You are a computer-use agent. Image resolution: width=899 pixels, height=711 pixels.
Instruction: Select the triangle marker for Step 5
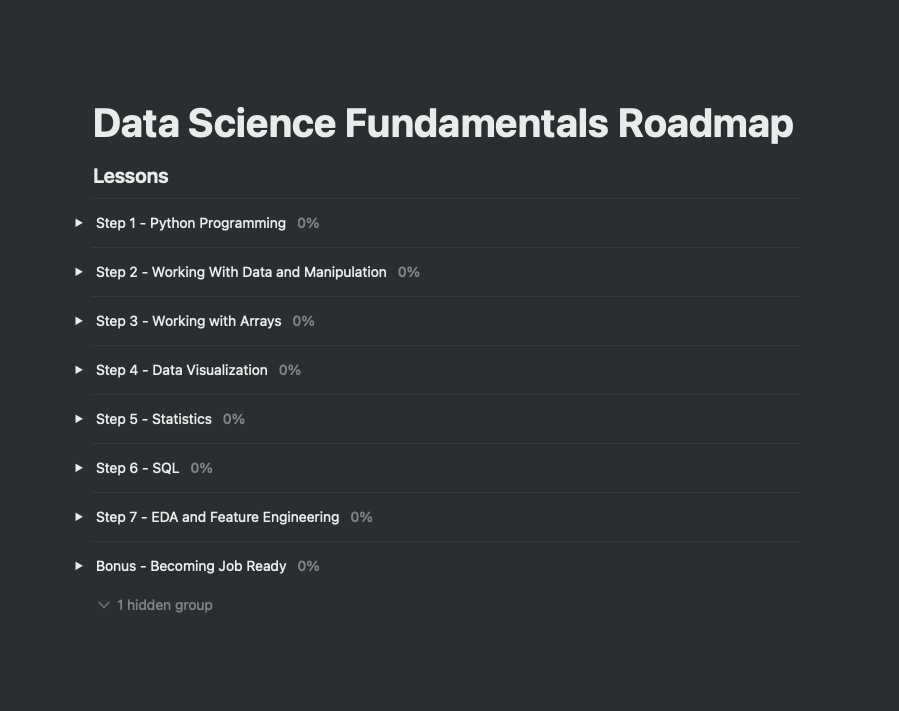pos(79,418)
